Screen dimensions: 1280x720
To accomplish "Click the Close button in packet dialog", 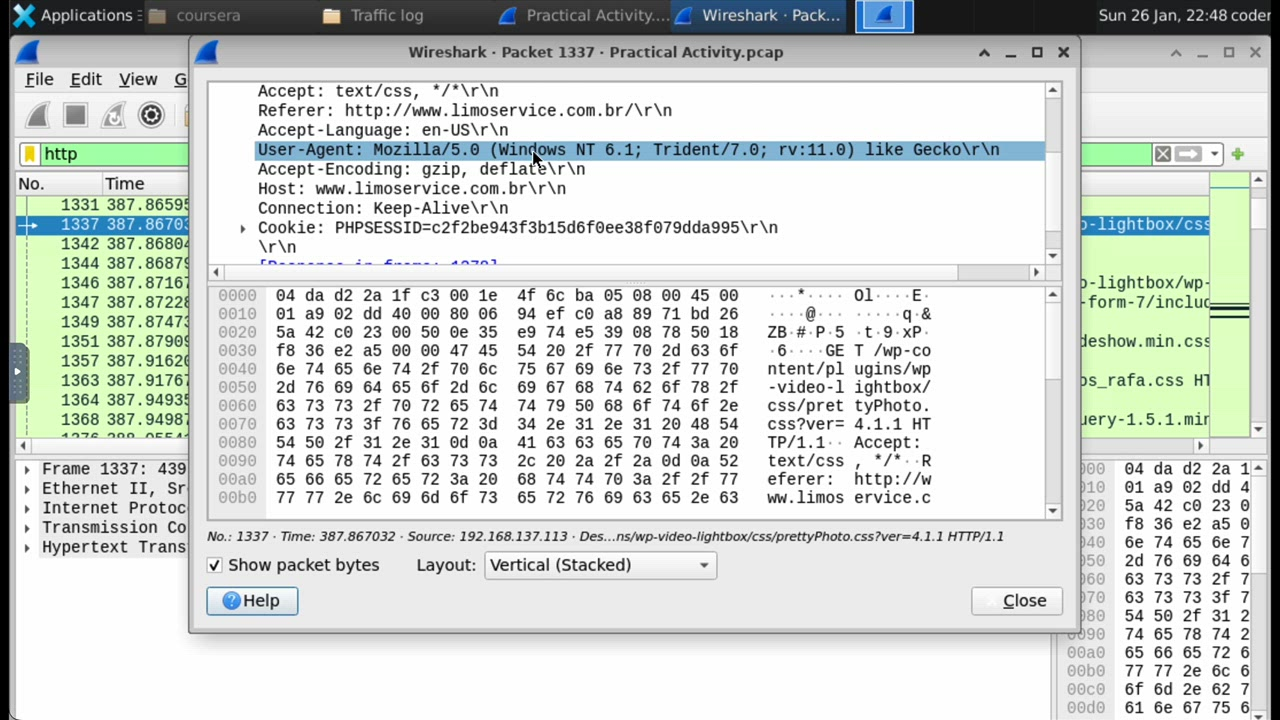I will pos(1016,600).
